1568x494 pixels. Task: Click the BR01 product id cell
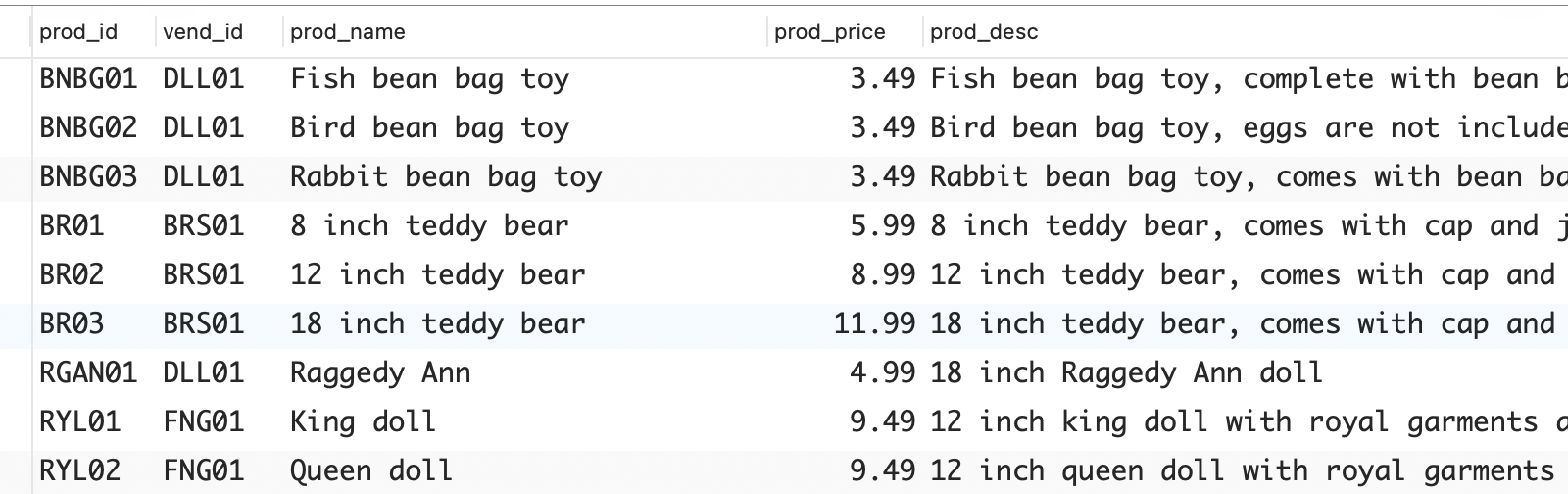point(72,225)
